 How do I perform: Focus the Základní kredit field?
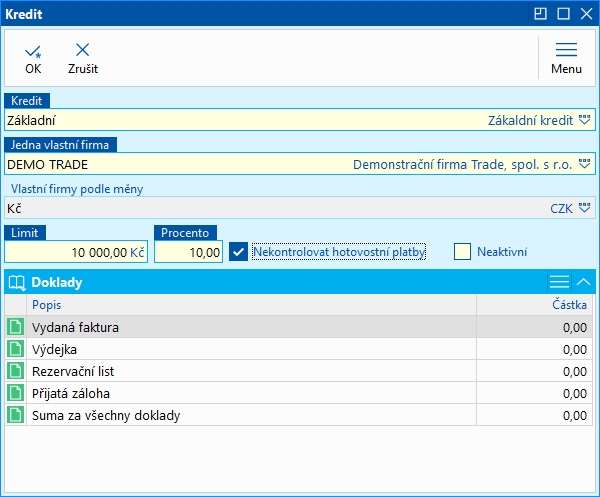(x=300, y=120)
